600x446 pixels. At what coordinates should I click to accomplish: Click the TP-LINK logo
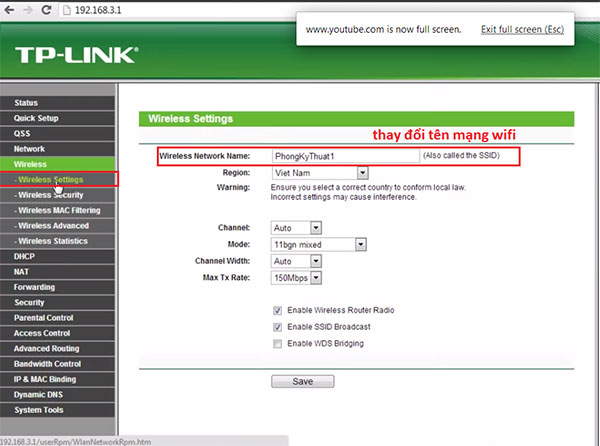[x=76, y=53]
